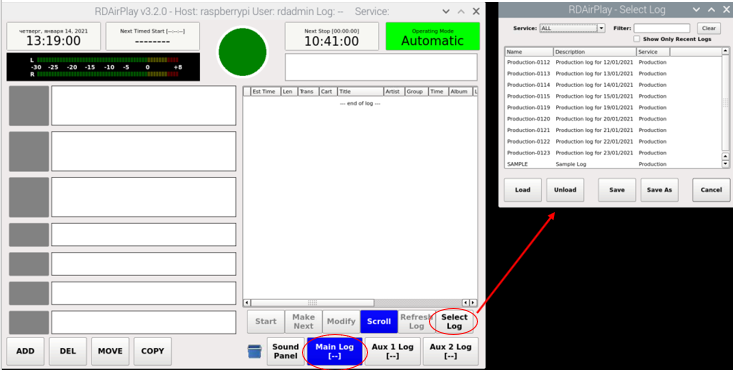Image resolution: width=733 pixels, height=370 pixels.
Task: Click the large green circular on-air indicator
Action: coord(243,52)
